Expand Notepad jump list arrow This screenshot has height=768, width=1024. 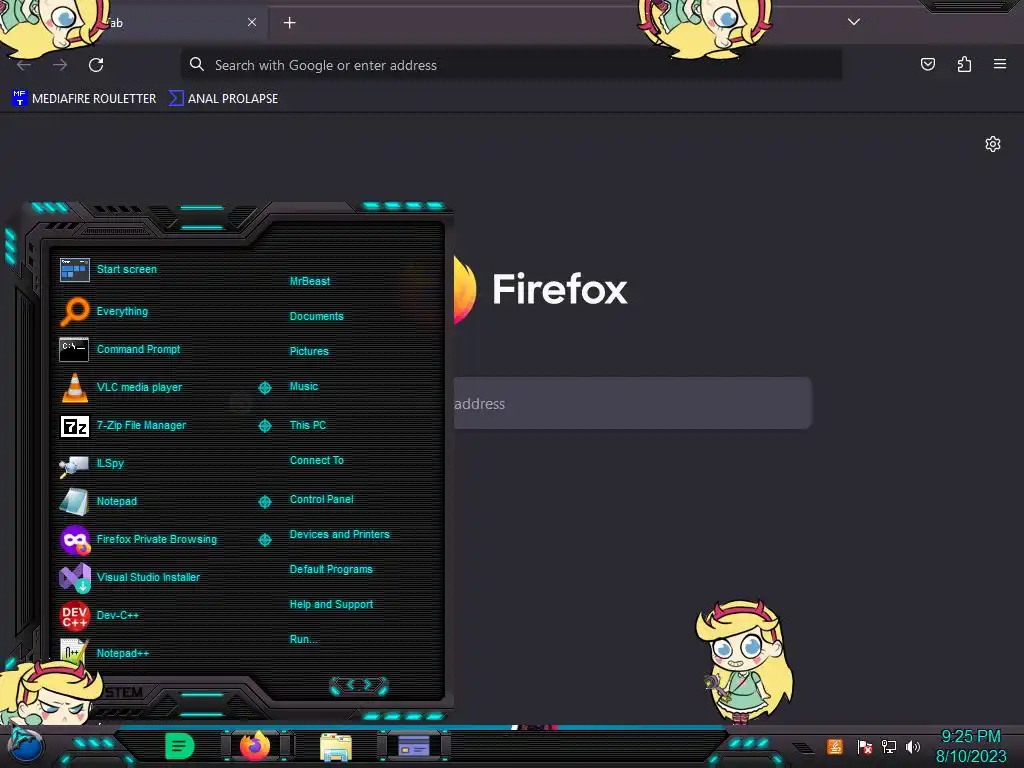click(x=264, y=502)
